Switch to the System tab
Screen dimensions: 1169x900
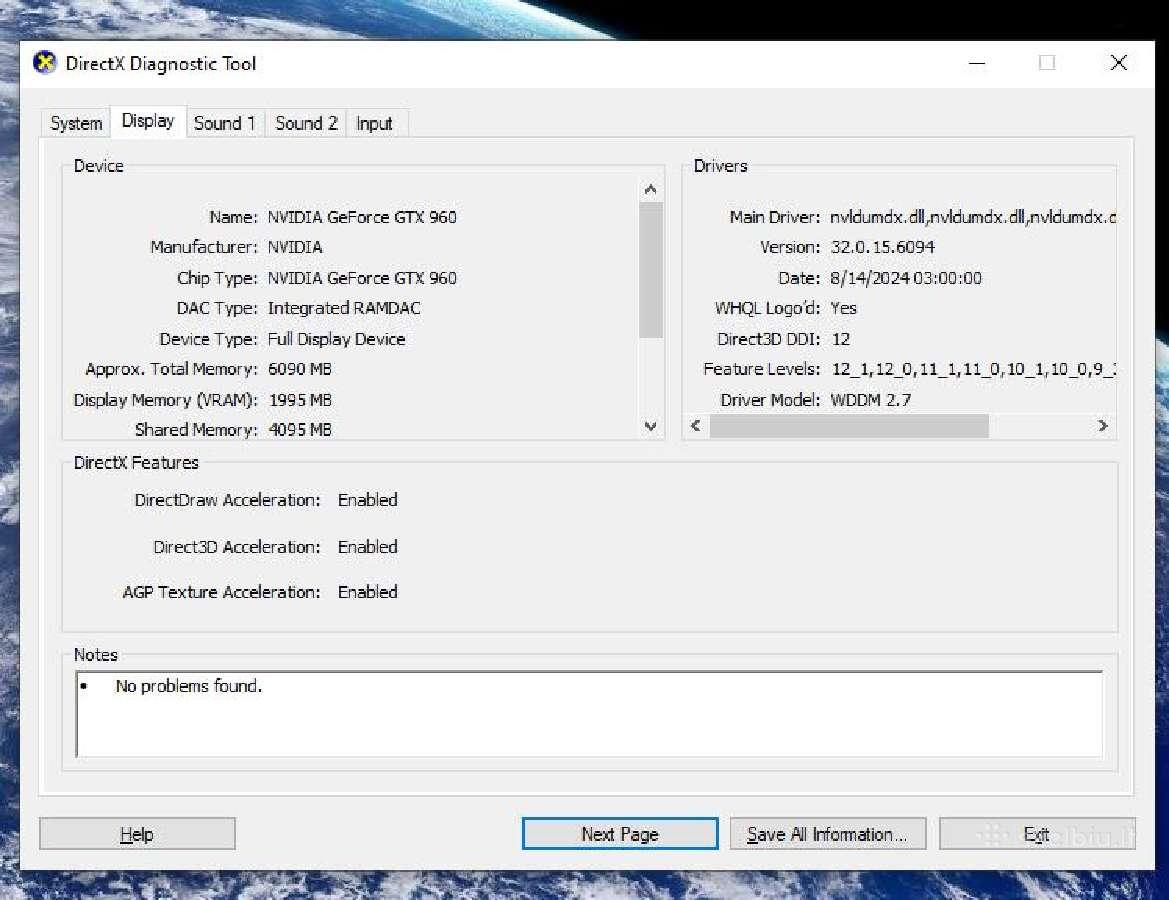click(x=76, y=123)
